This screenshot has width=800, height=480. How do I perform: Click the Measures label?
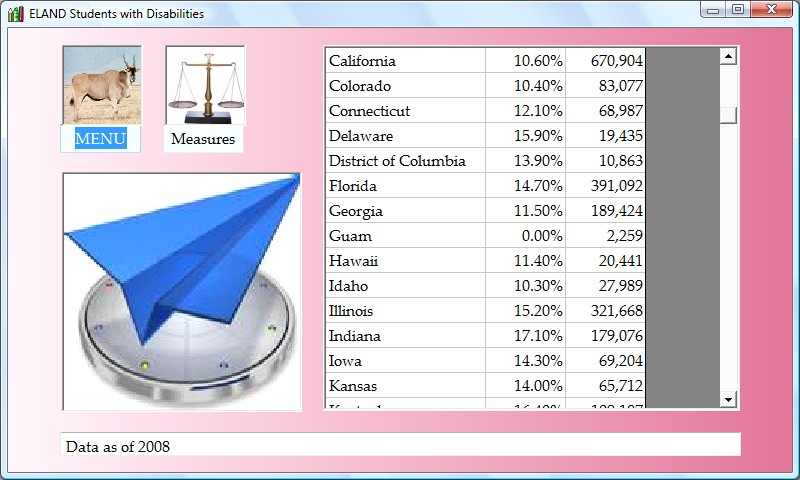(x=203, y=139)
